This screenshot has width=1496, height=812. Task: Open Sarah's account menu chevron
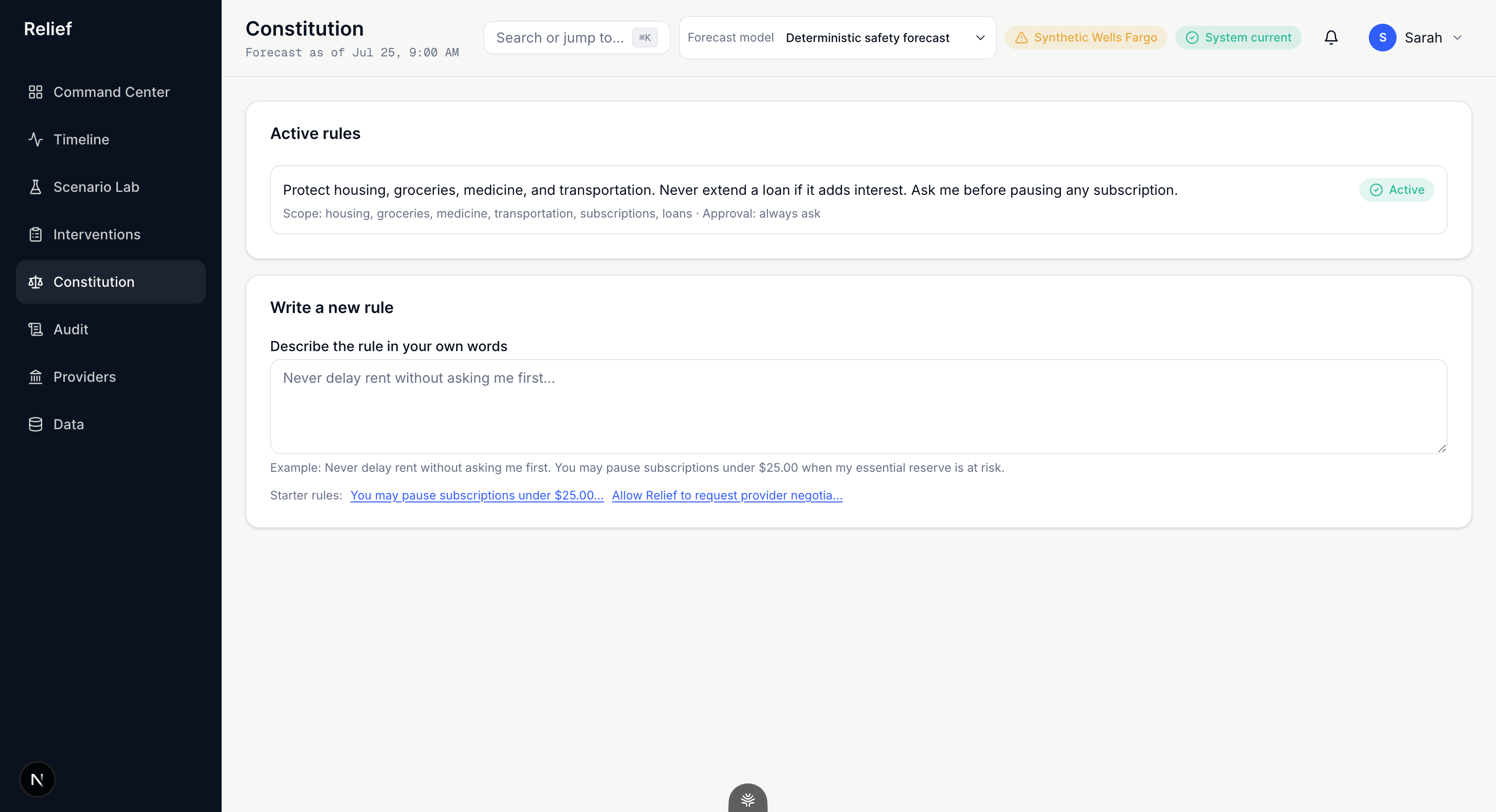[1457, 38]
